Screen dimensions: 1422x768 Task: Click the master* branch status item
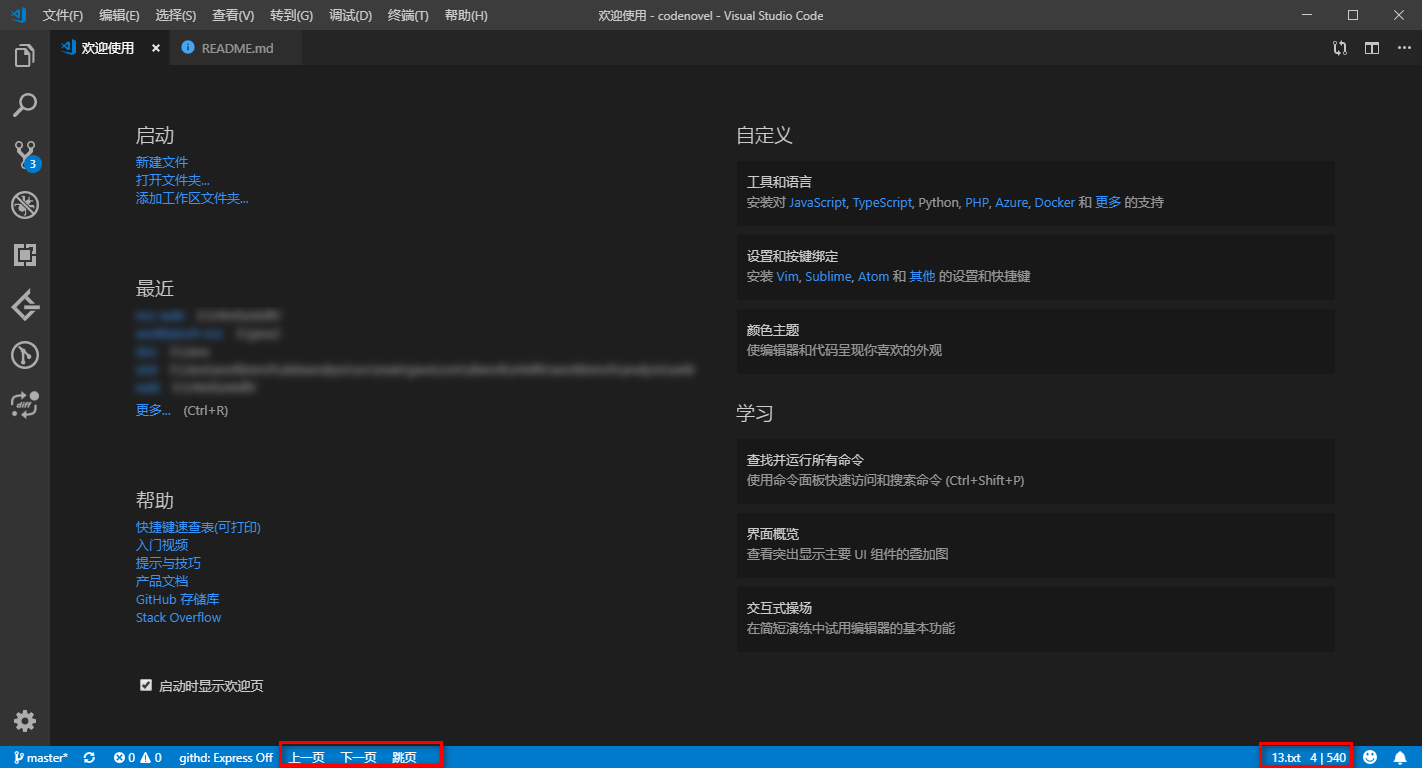tap(41, 757)
